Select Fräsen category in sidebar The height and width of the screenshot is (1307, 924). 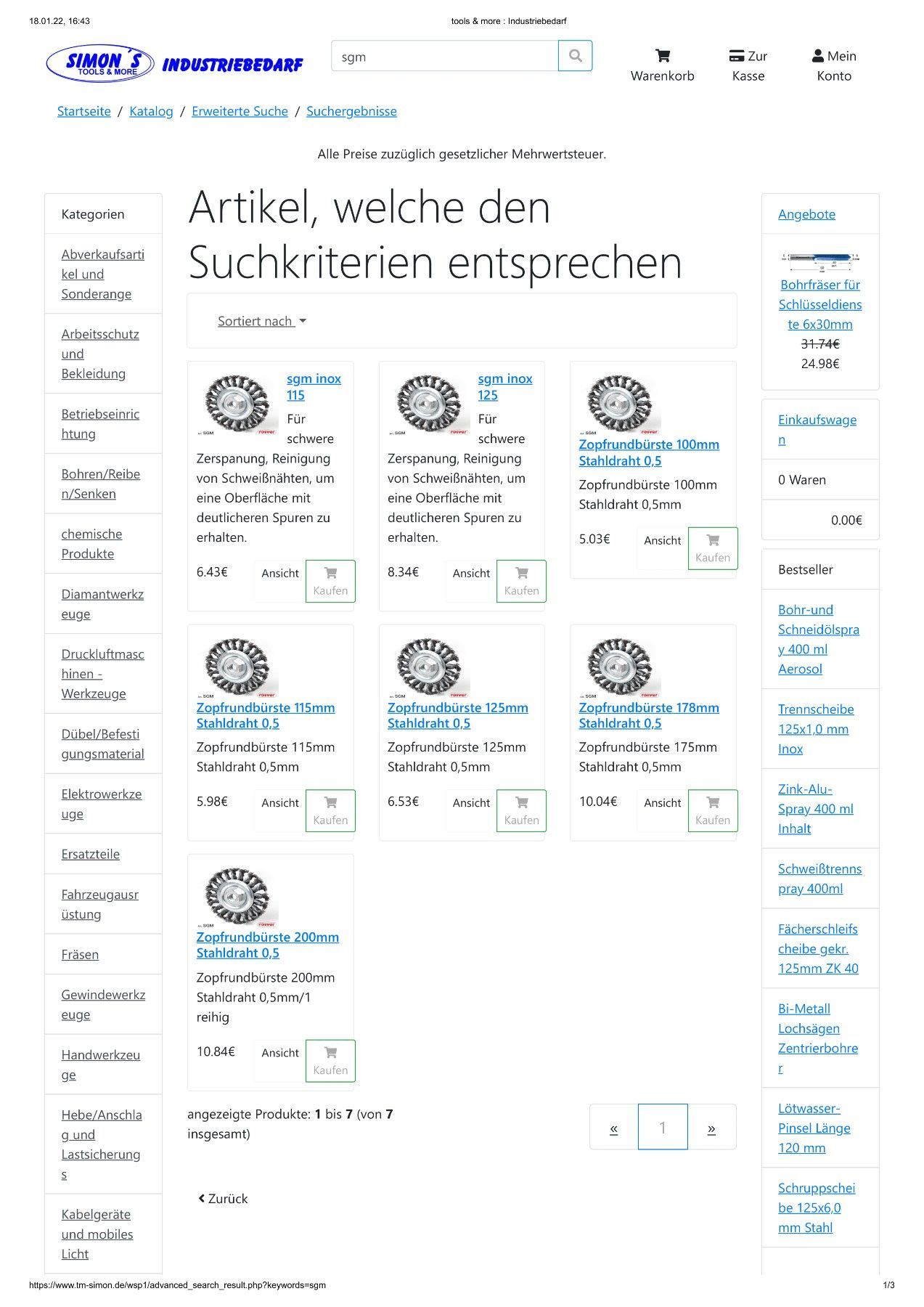pos(80,954)
